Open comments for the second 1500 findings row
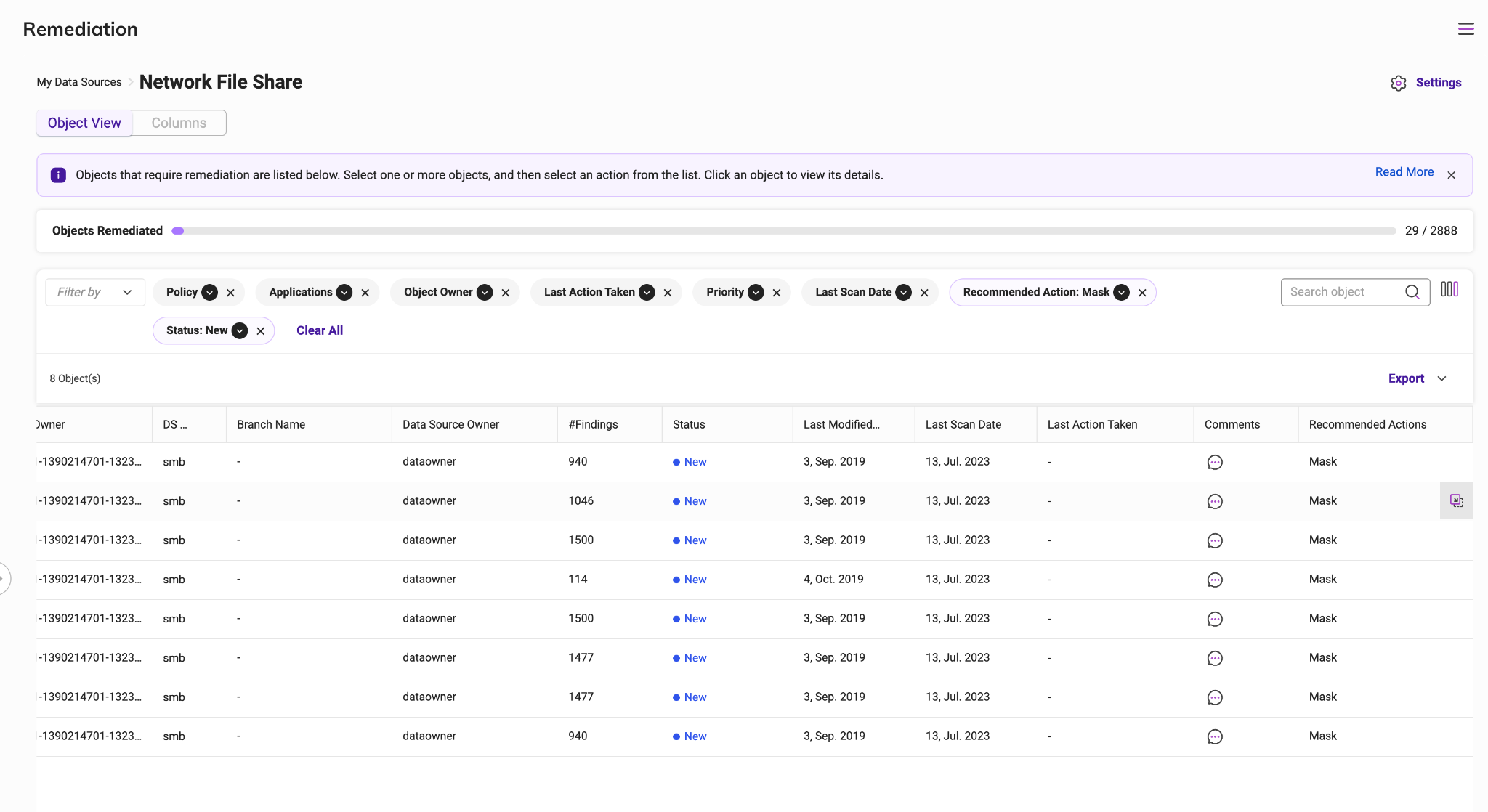 tap(1215, 620)
